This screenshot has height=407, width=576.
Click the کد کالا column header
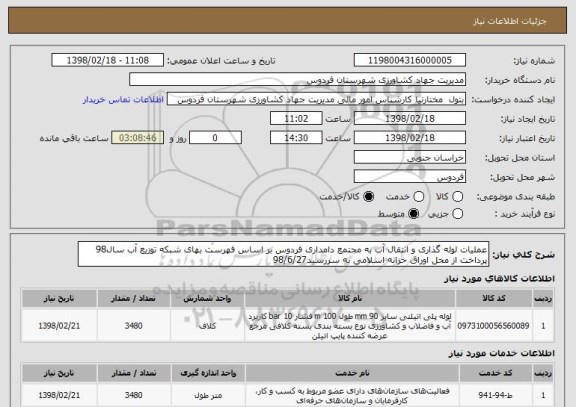(x=494, y=298)
